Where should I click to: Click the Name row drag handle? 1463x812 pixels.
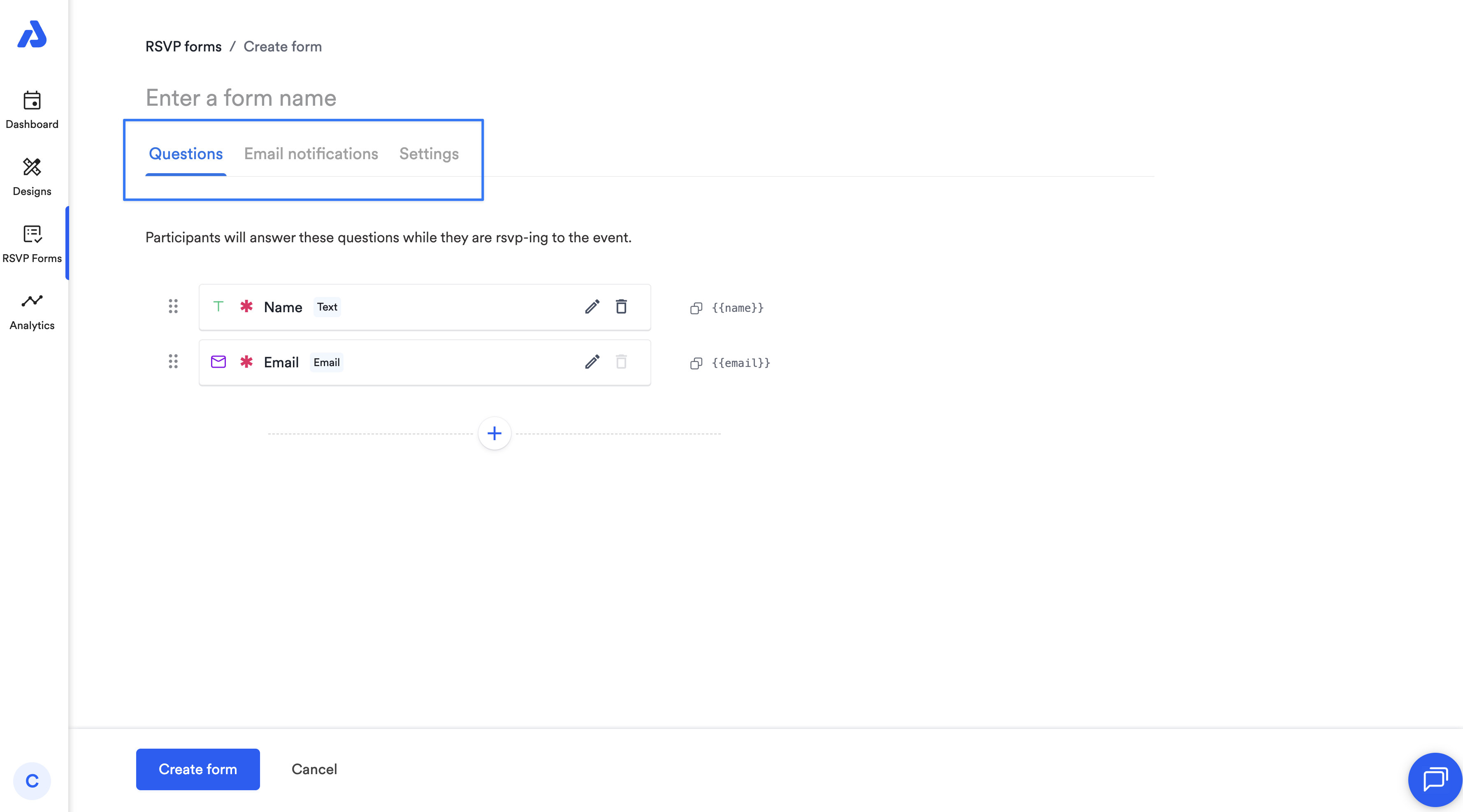pyautogui.click(x=173, y=306)
